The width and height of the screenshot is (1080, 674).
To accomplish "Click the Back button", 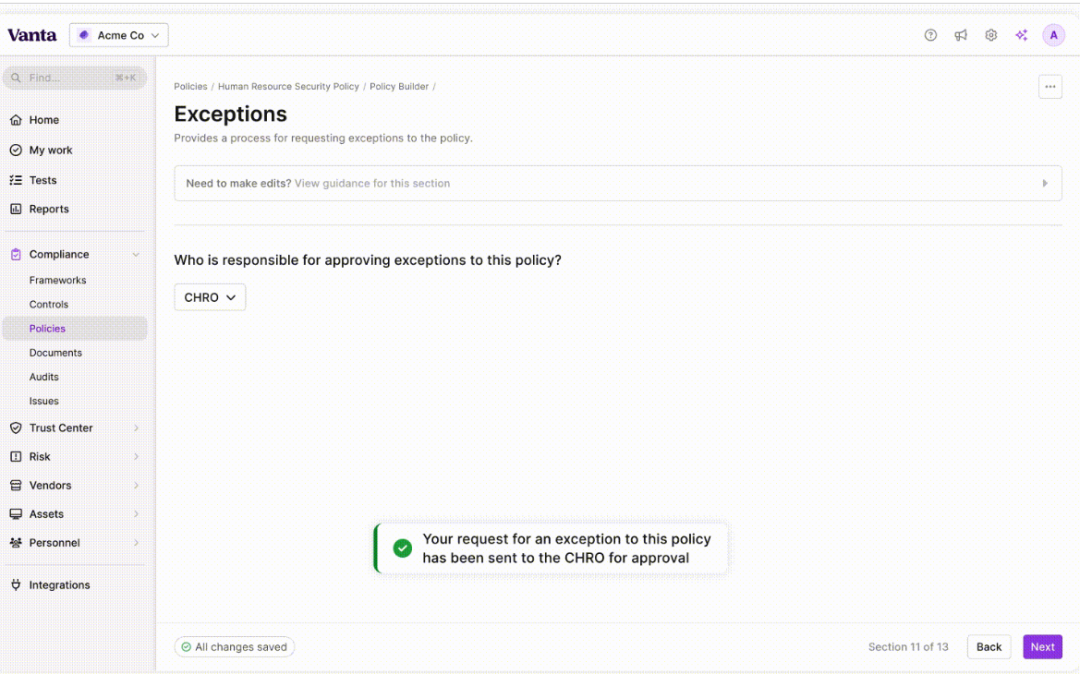I will [988, 647].
